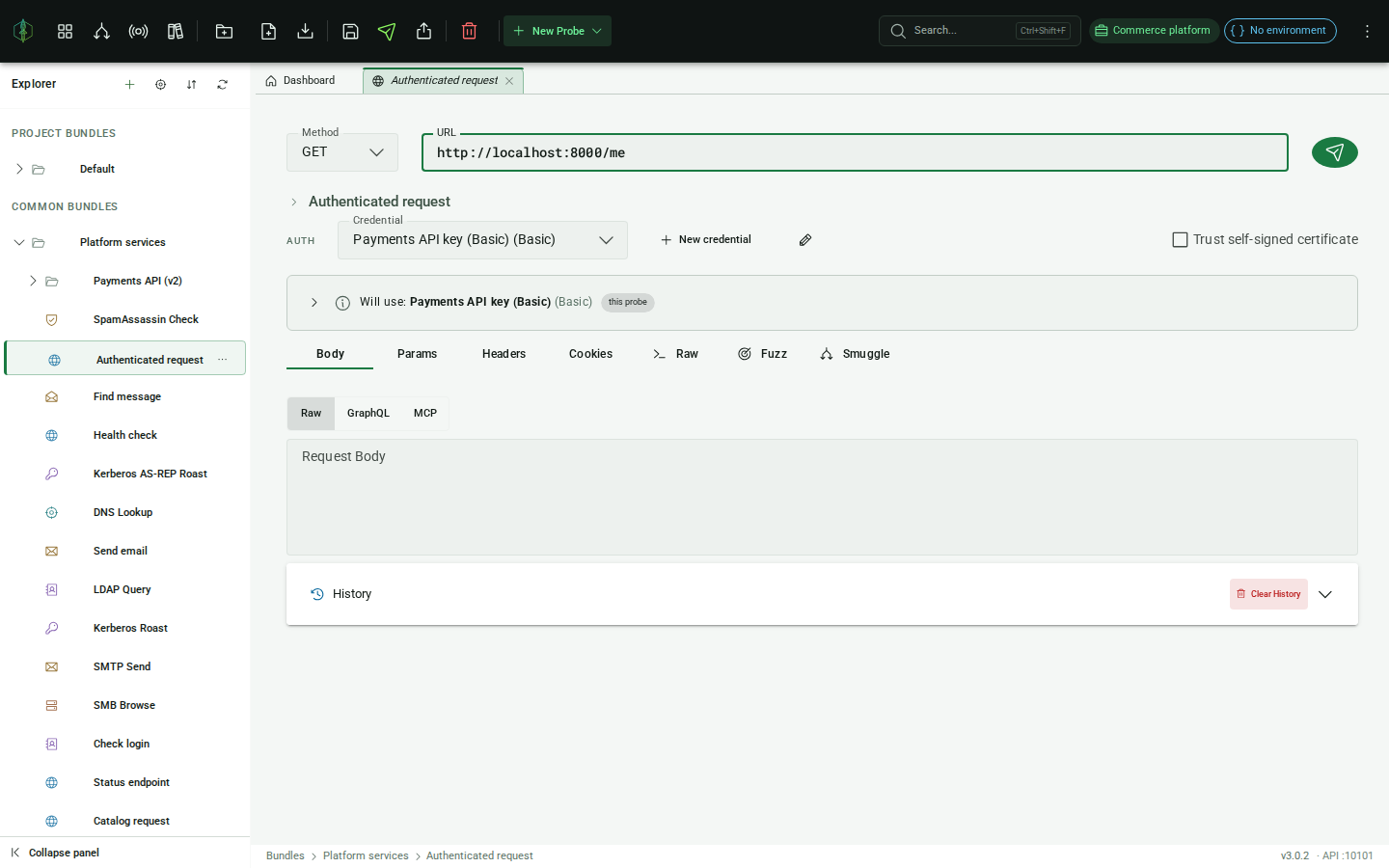
Task: Switch to the Headers tab
Action: 504,354
